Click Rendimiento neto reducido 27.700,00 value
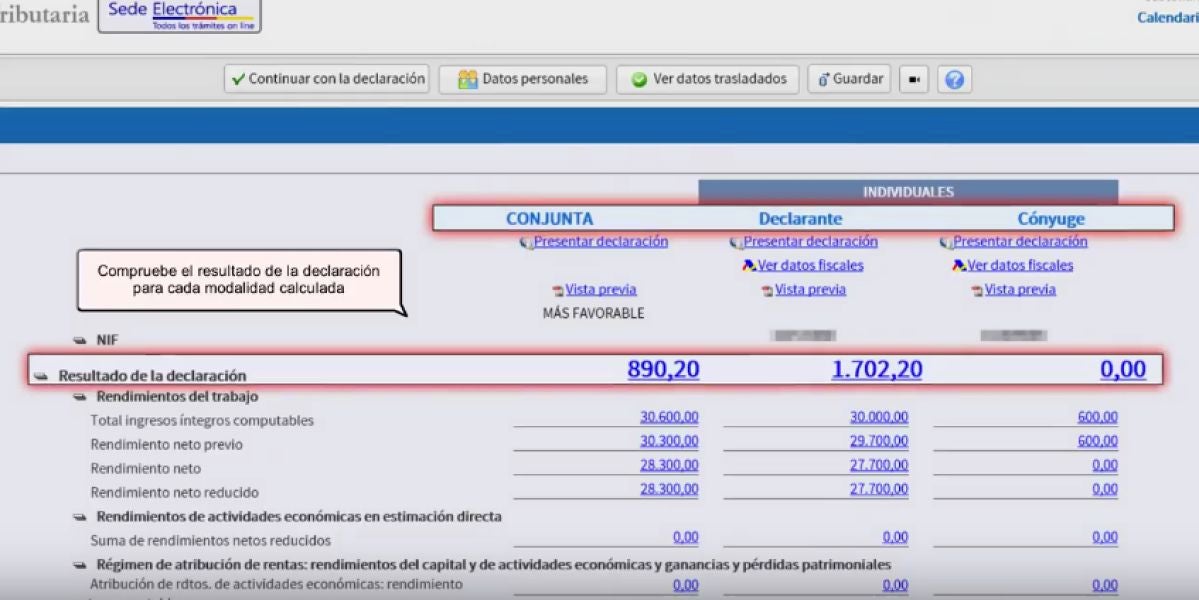The image size is (1199, 600). click(x=879, y=489)
